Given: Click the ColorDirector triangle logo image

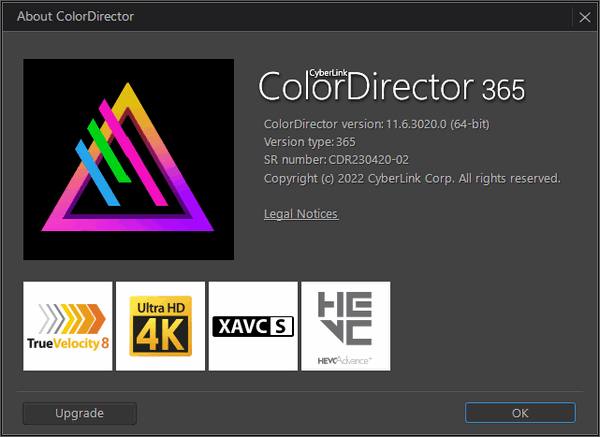Looking at the screenshot, I should tap(129, 159).
